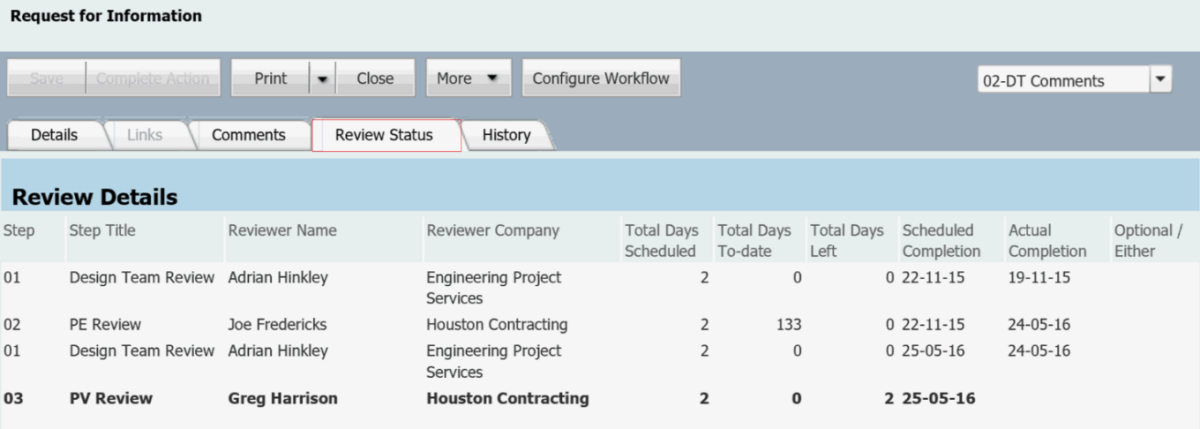Image resolution: width=1200 pixels, height=429 pixels.
Task: Go to the History tab
Action: [506, 135]
